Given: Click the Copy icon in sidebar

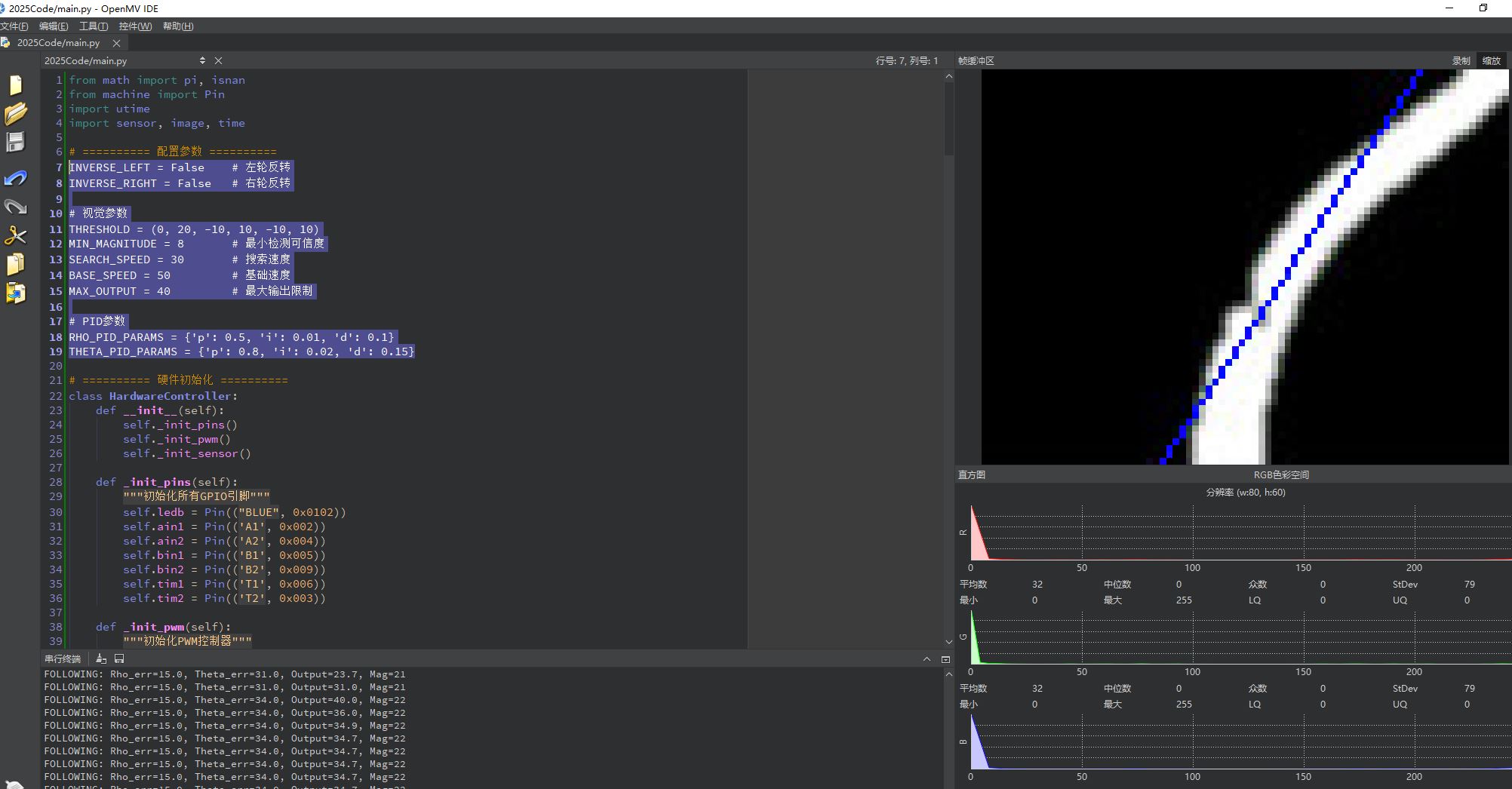Looking at the screenshot, I should 15,264.
